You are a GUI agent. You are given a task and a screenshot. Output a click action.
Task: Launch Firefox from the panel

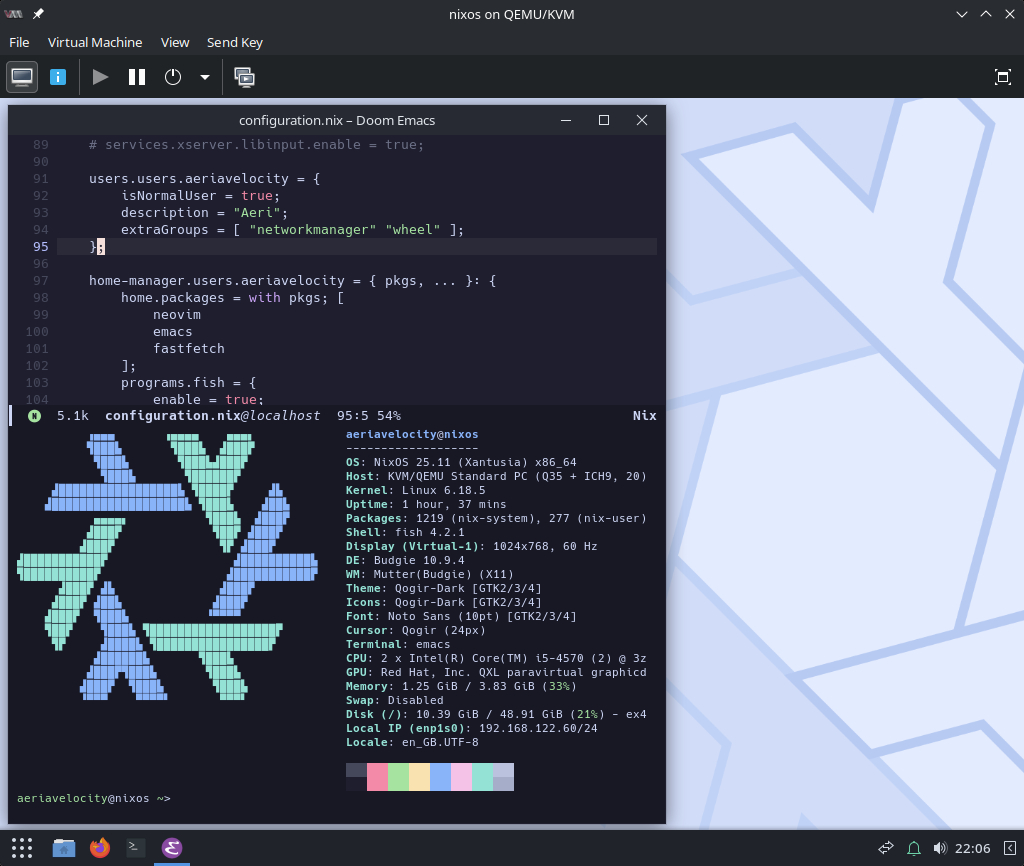coord(99,848)
